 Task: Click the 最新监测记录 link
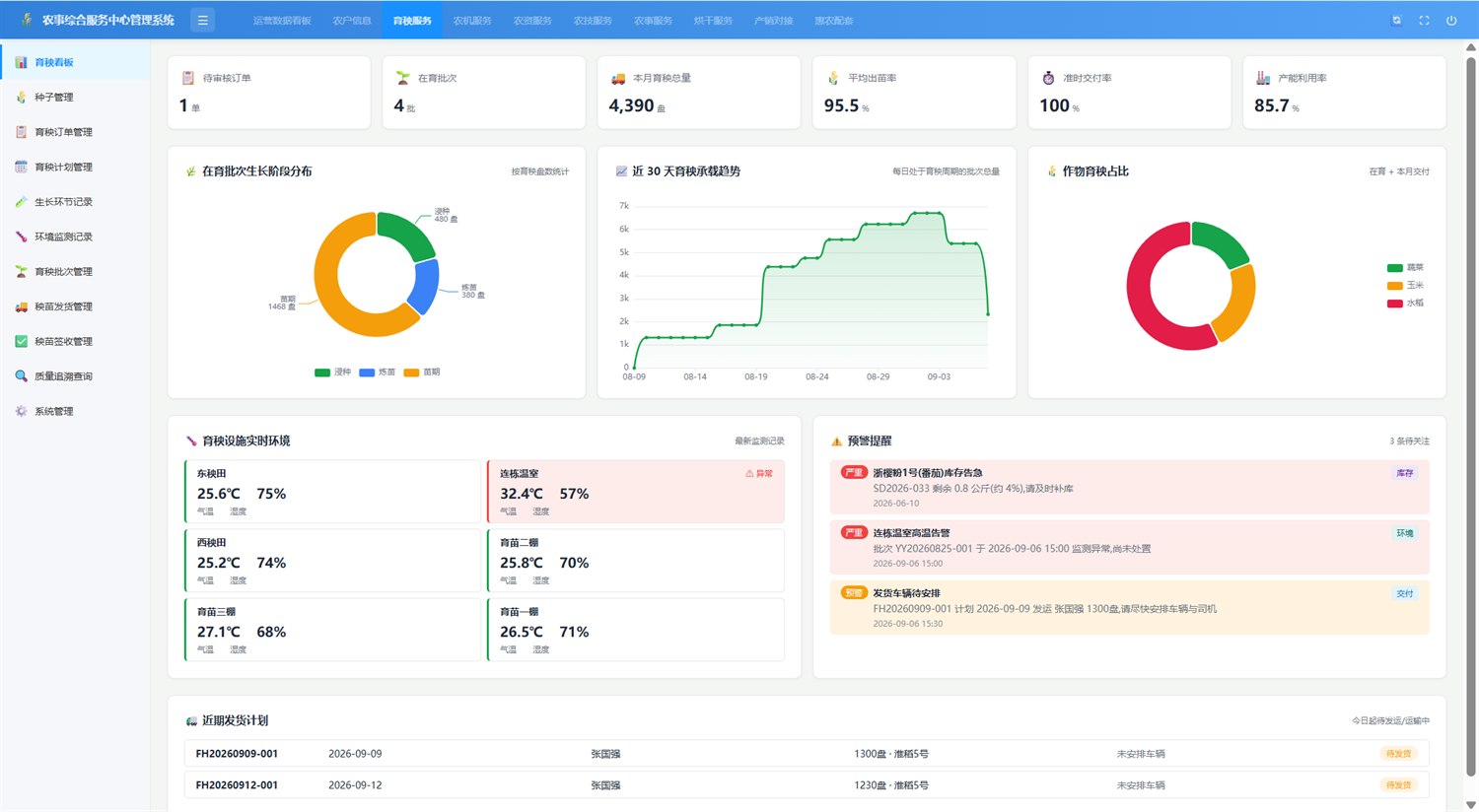pyautogui.click(x=759, y=441)
